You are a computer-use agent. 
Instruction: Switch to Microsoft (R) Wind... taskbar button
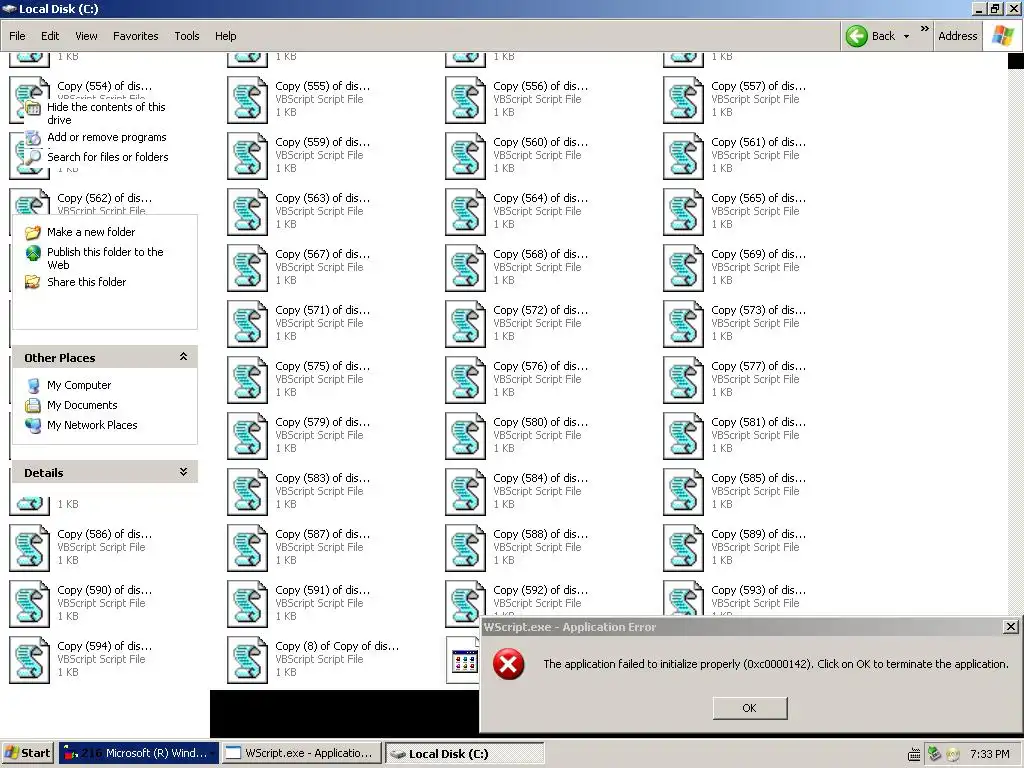pyautogui.click(x=138, y=753)
